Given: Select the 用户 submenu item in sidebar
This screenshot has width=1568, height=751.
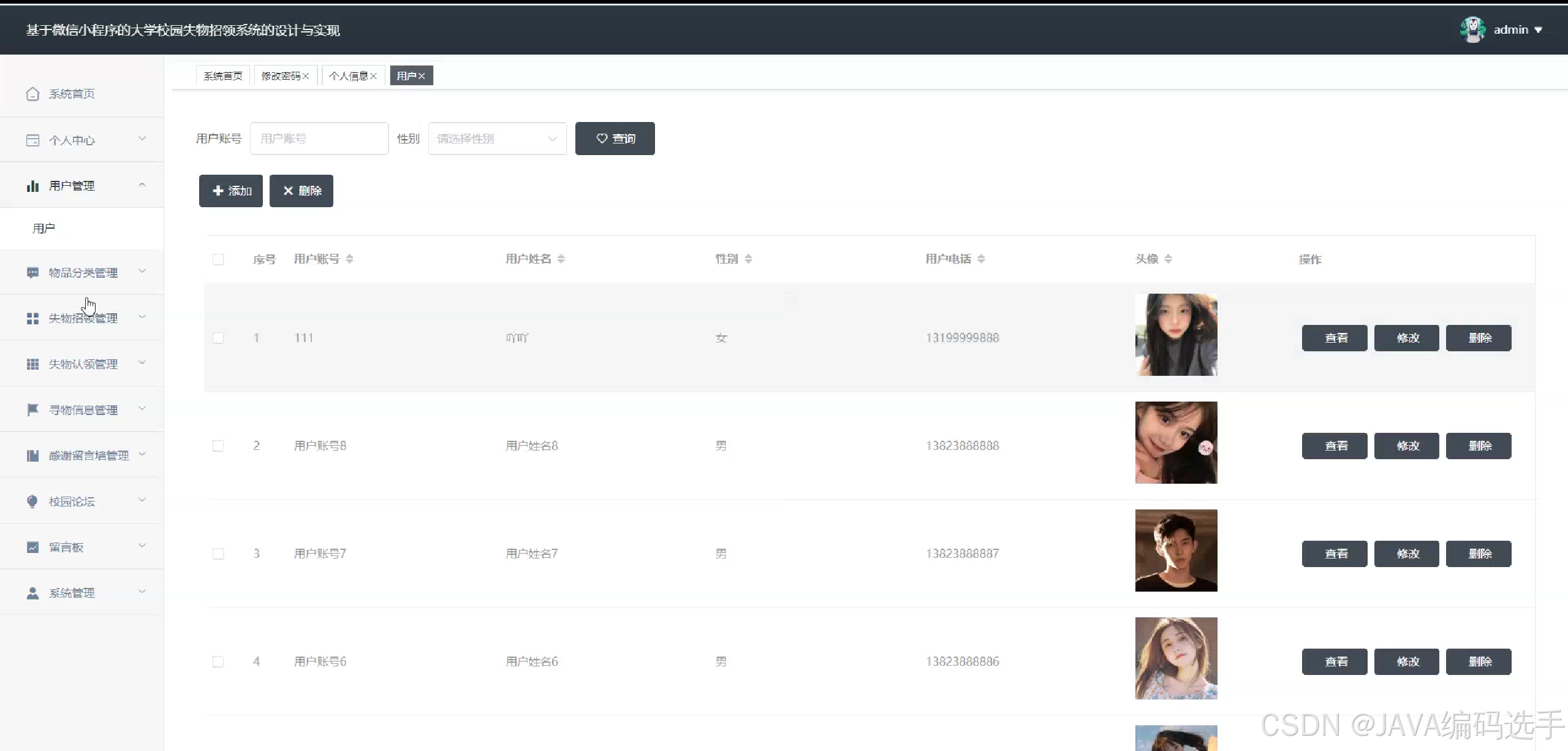Looking at the screenshot, I should (81, 229).
